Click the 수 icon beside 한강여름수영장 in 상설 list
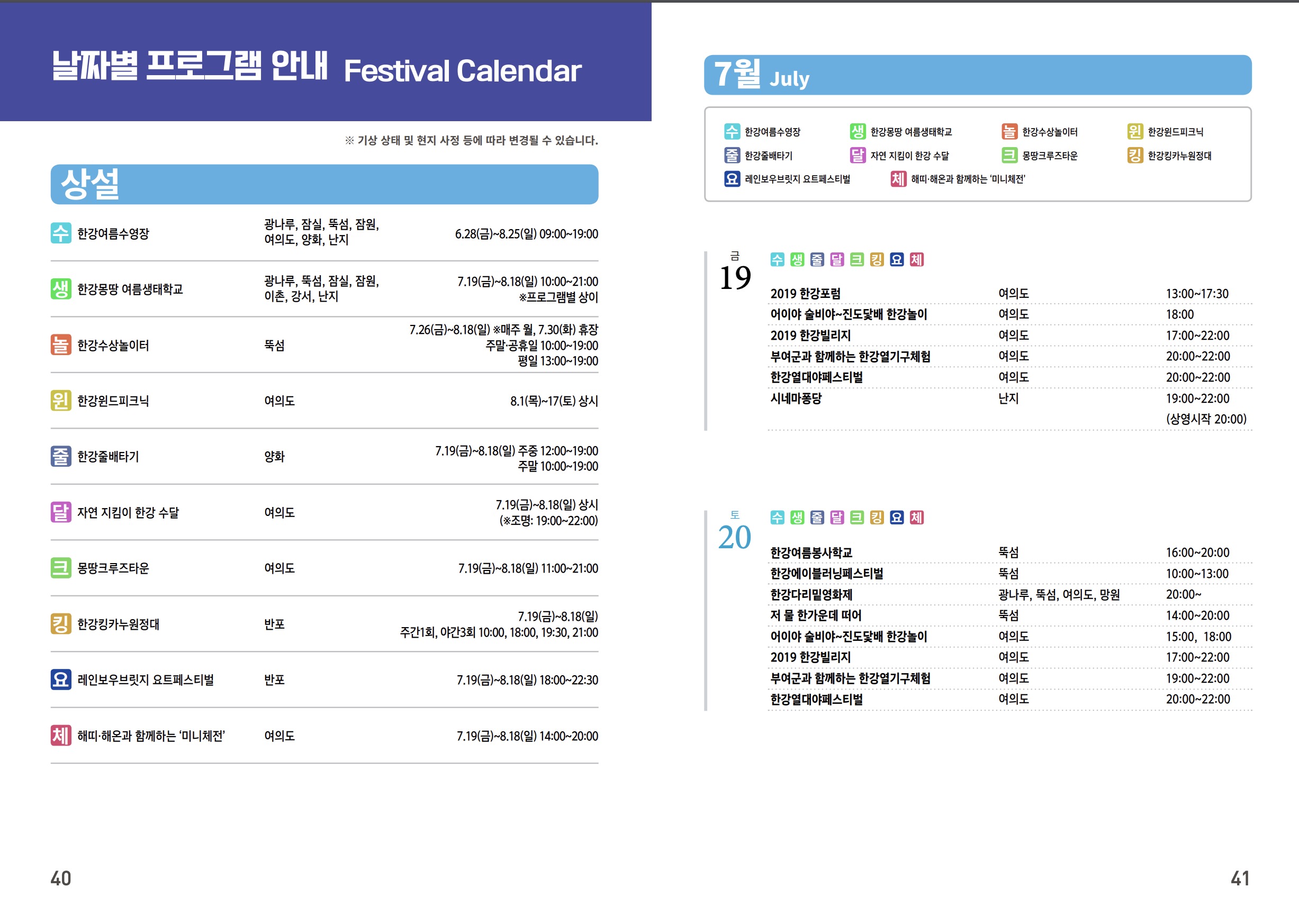 pyautogui.click(x=61, y=233)
